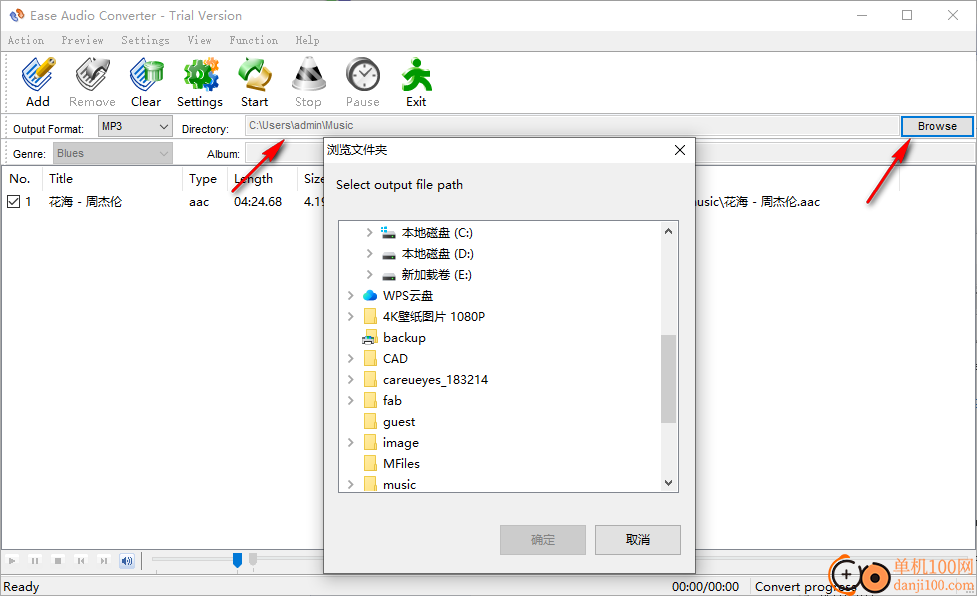Click the blue playback position slider thumb
This screenshot has width=977, height=596.
pos(237,560)
